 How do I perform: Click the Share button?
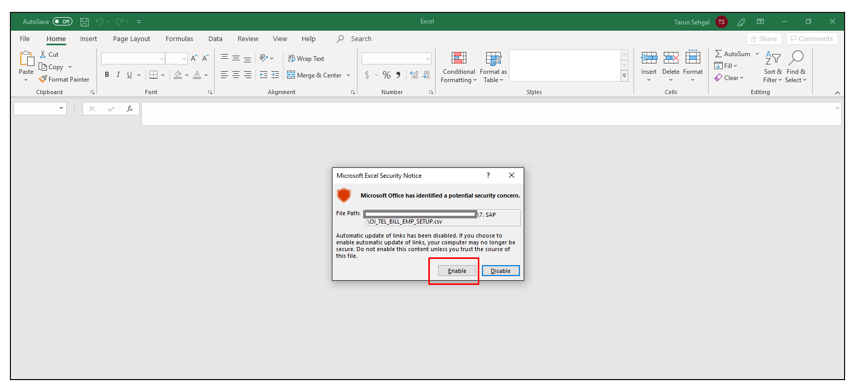(764, 39)
